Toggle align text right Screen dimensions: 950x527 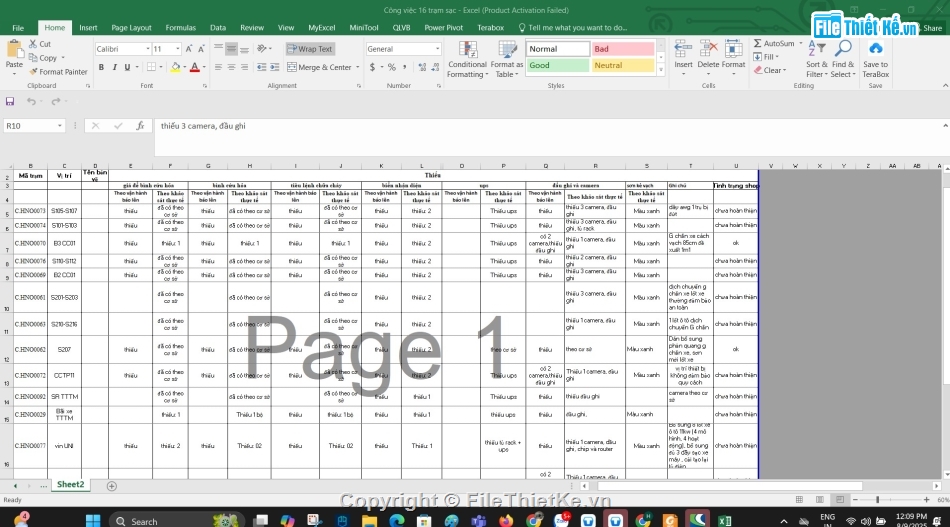(x=244, y=67)
